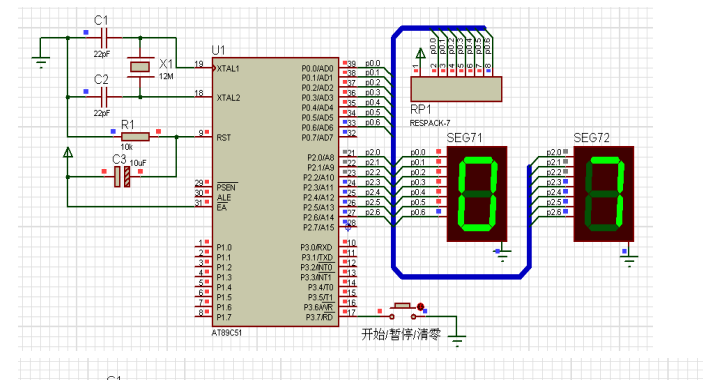Click the red actuator dot on push button

pos(420,307)
